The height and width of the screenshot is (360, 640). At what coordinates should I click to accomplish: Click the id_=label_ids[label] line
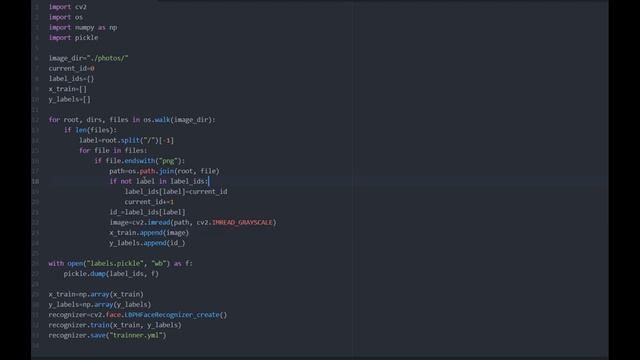(x=147, y=212)
